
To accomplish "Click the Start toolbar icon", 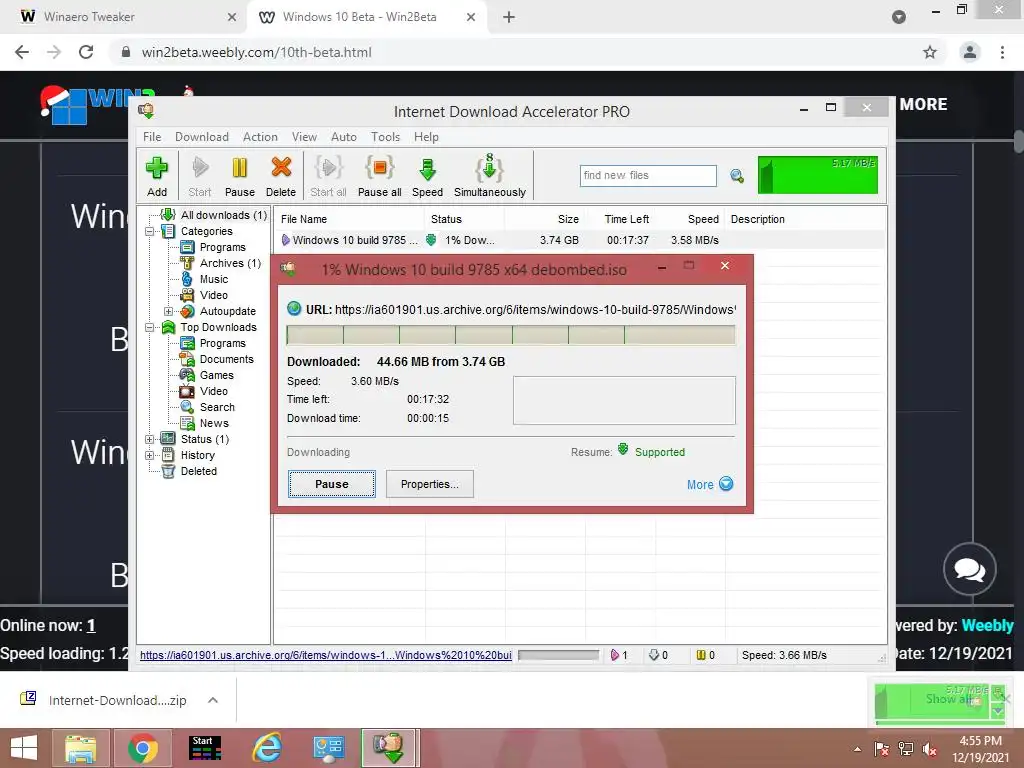I will (200, 176).
